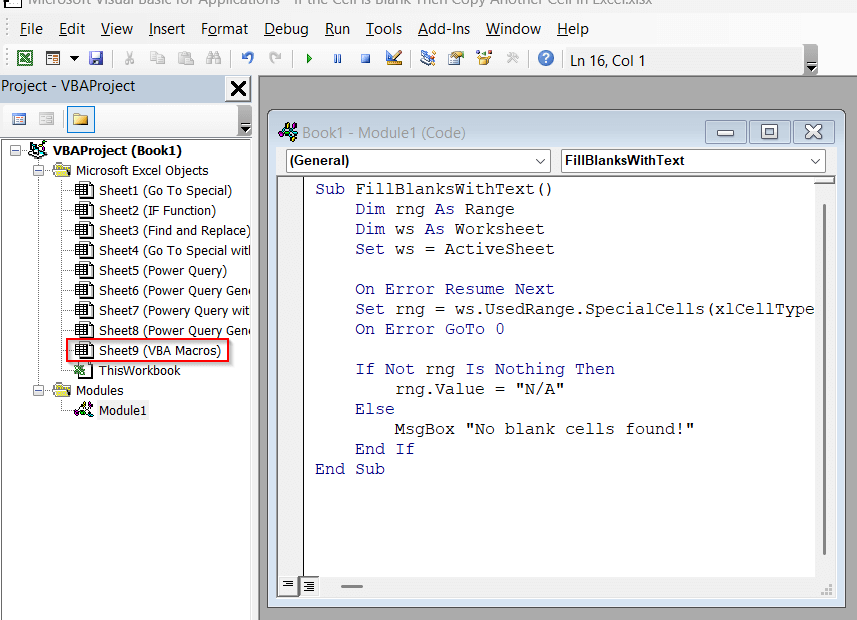Save the workbook with the floppy disk icon
This screenshot has width=857, height=620.
96,59
